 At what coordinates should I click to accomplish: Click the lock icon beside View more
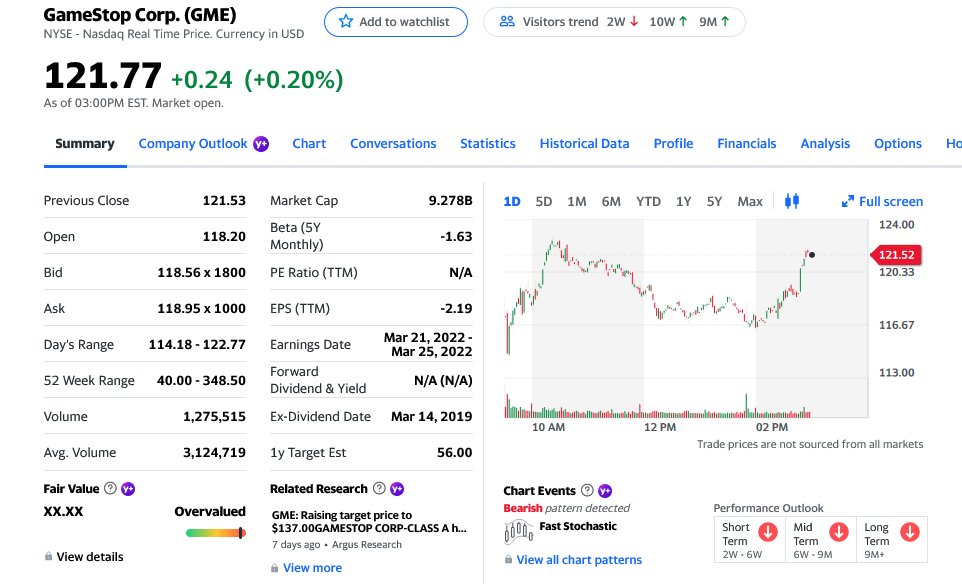(x=274, y=568)
